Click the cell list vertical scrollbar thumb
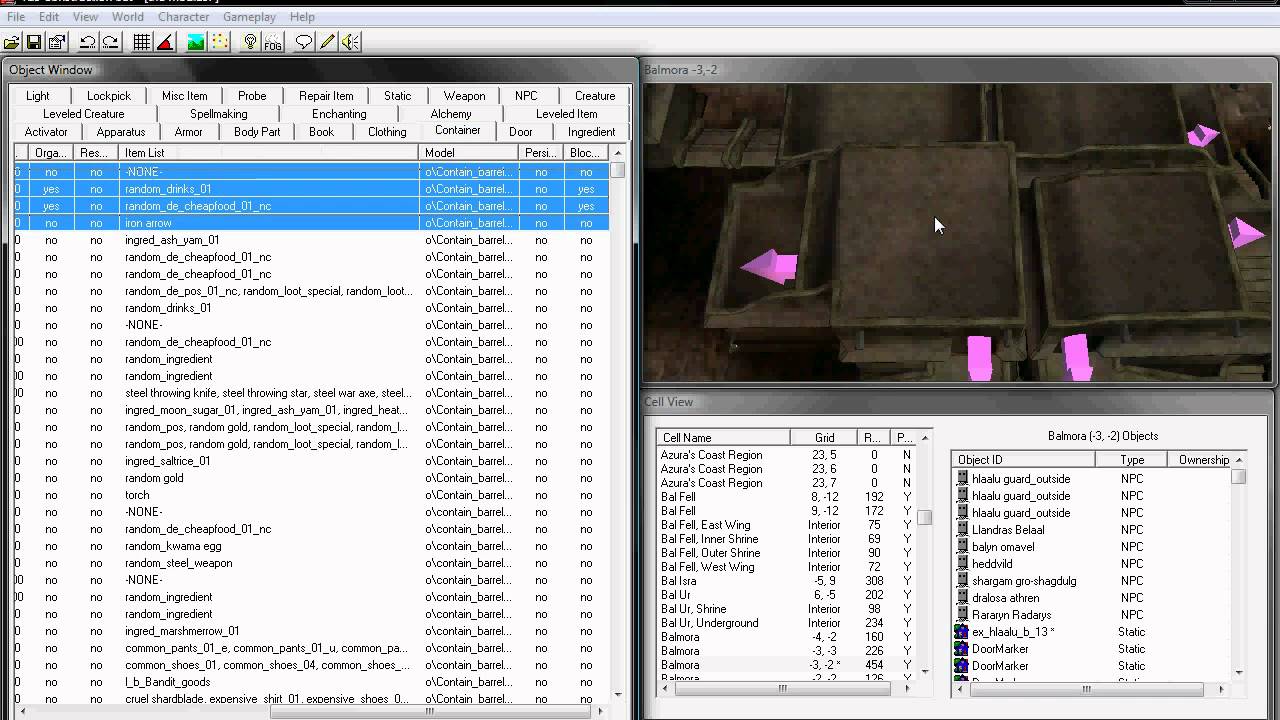 925,517
